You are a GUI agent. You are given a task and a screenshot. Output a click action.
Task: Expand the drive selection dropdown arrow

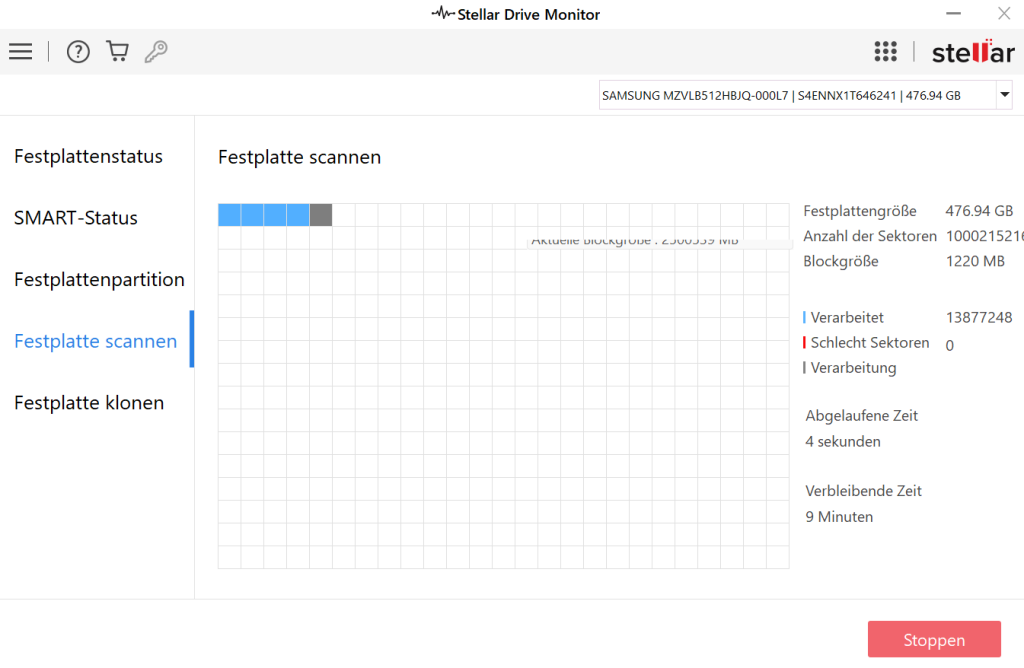coord(1004,96)
